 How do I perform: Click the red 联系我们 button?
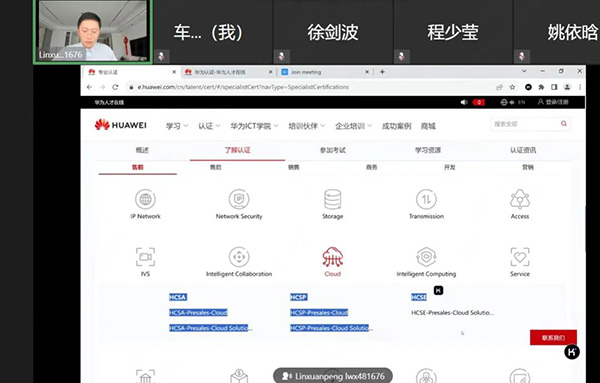(x=553, y=337)
